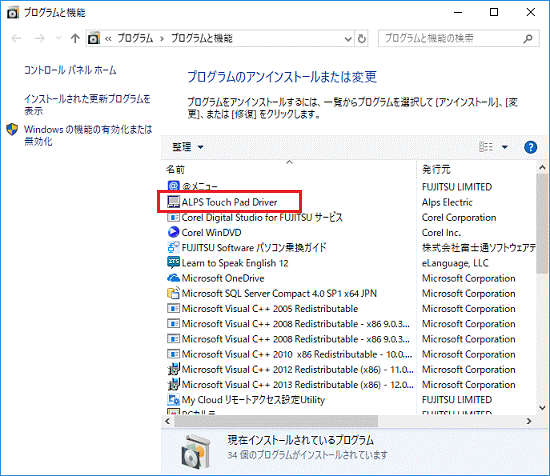The width and height of the screenshot is (550, 476).
Task: Click the Corel Inc. publisher cell
Action: [x=441, y=233]
